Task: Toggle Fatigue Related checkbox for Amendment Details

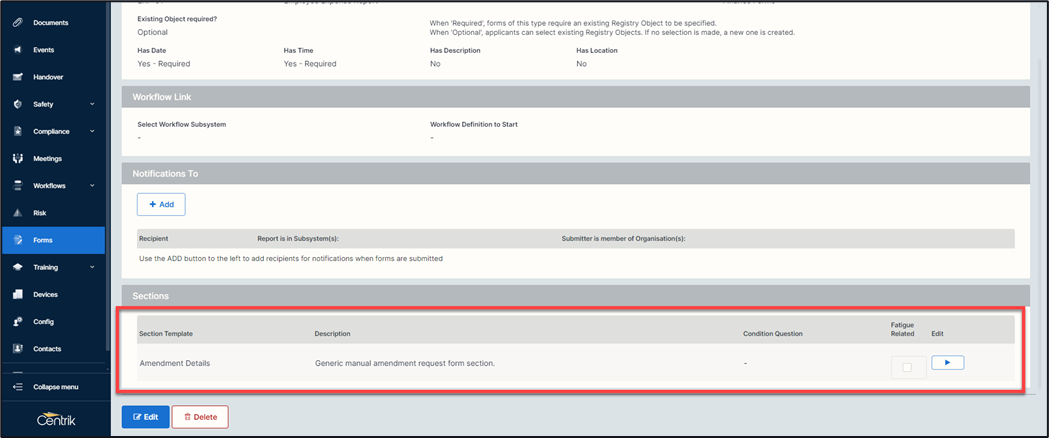Action: 907,367
